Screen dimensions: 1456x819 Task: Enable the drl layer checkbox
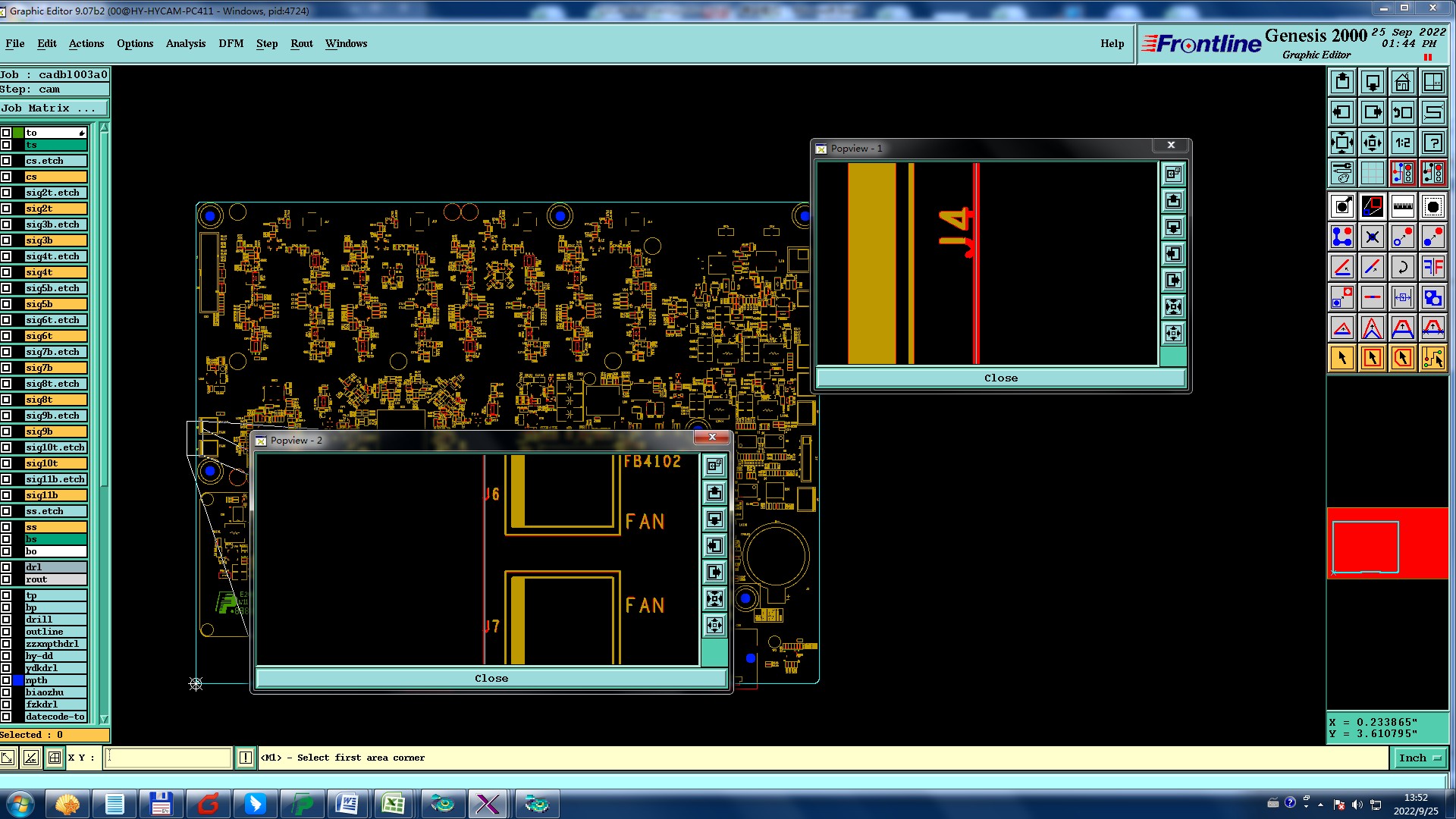(x=6, y=567)
